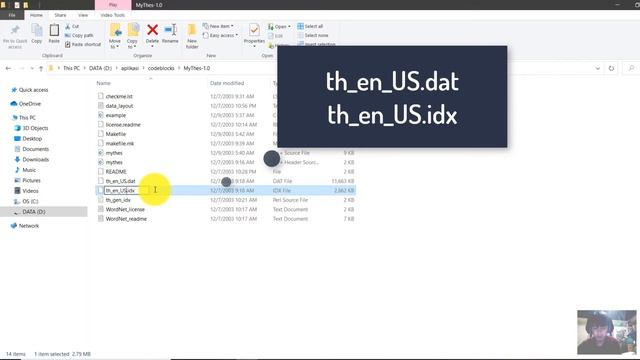Screen dimensions: 640x360
Task: Expand the New item dropdown
Action: tap(218, 26)
